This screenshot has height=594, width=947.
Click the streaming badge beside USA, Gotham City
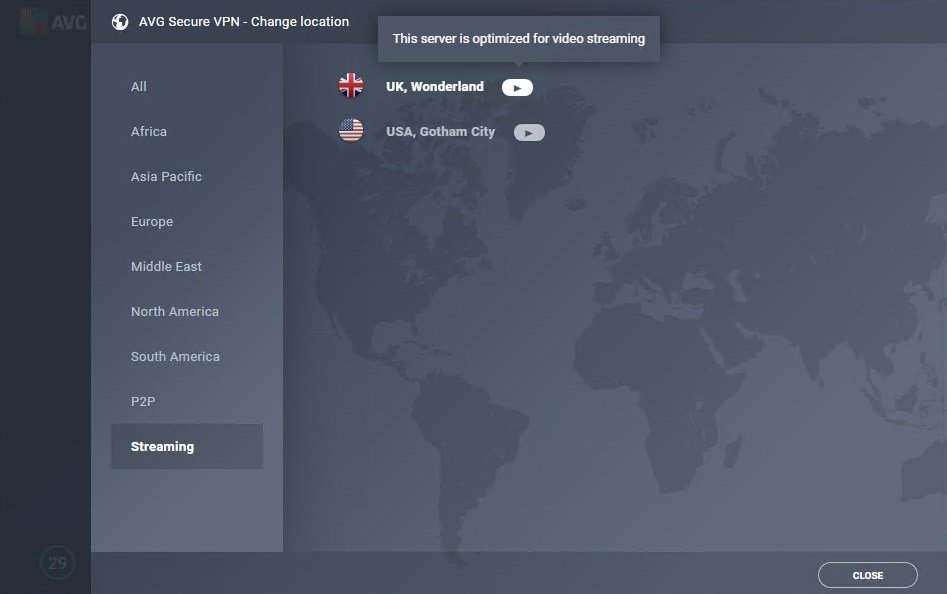pos(529,133)
